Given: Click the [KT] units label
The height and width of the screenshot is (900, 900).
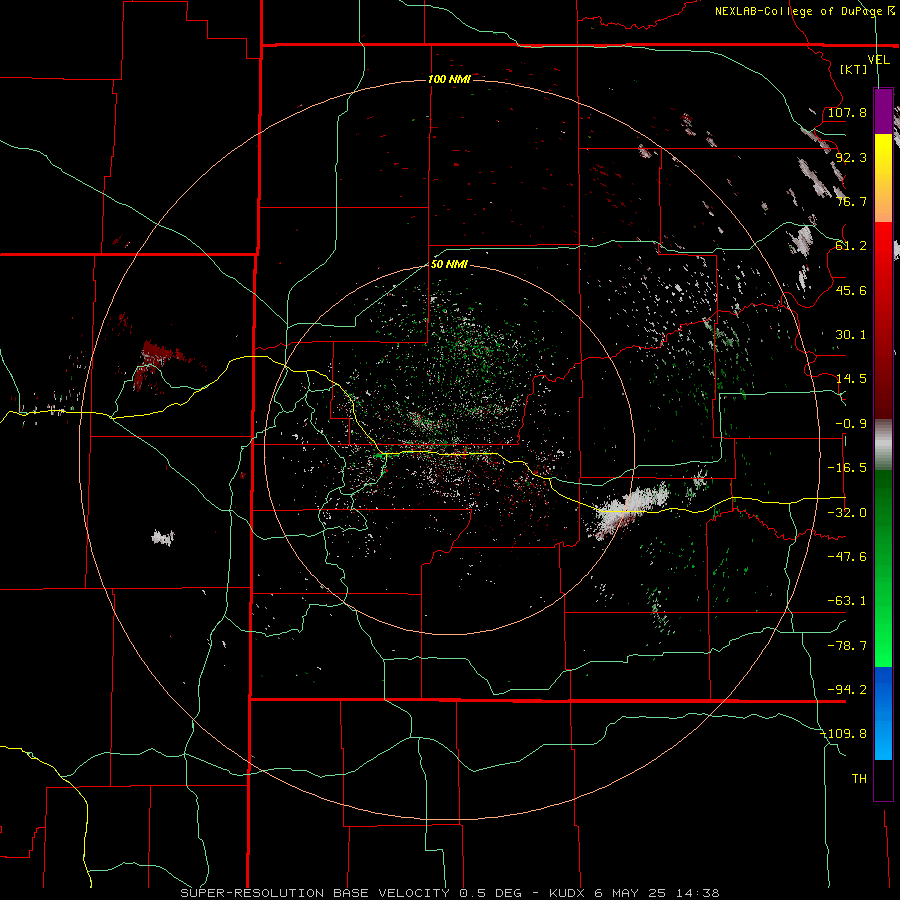Looking at the screenshot, I should tap(853, 69).
